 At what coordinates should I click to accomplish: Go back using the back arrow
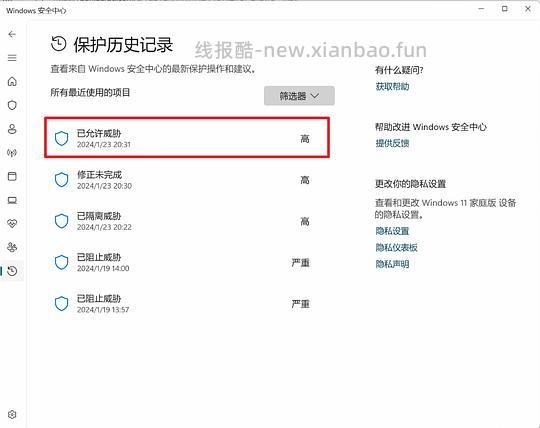pyautogui.click(x=12, y=34)
